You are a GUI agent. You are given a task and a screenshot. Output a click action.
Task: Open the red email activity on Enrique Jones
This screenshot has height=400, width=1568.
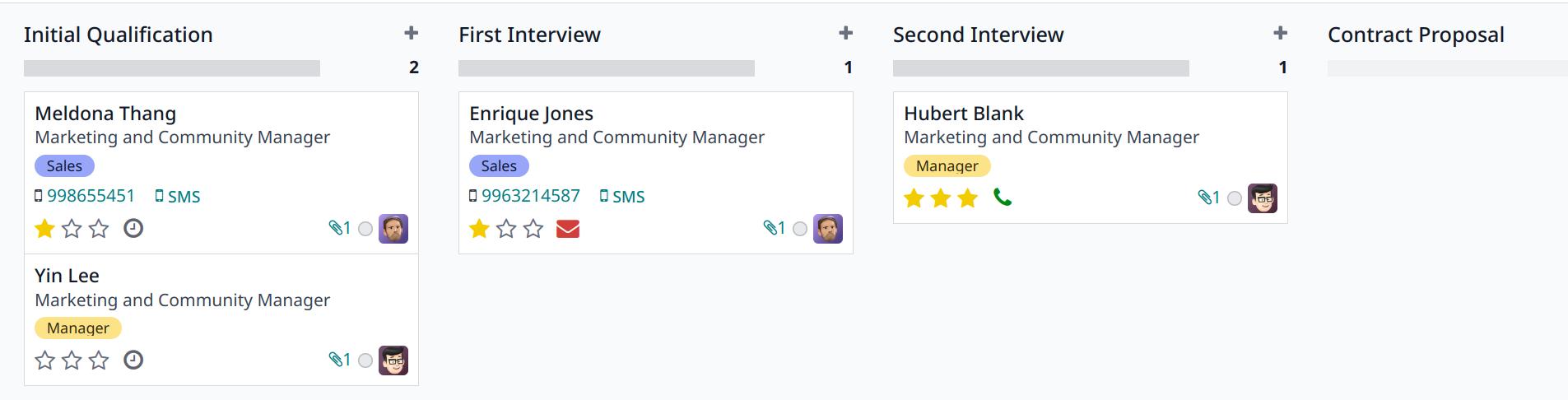(x=568, y=229)
